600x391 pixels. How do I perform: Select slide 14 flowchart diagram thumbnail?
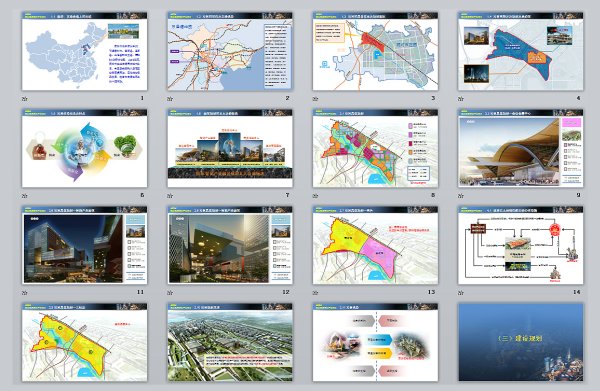pos(520,245)
